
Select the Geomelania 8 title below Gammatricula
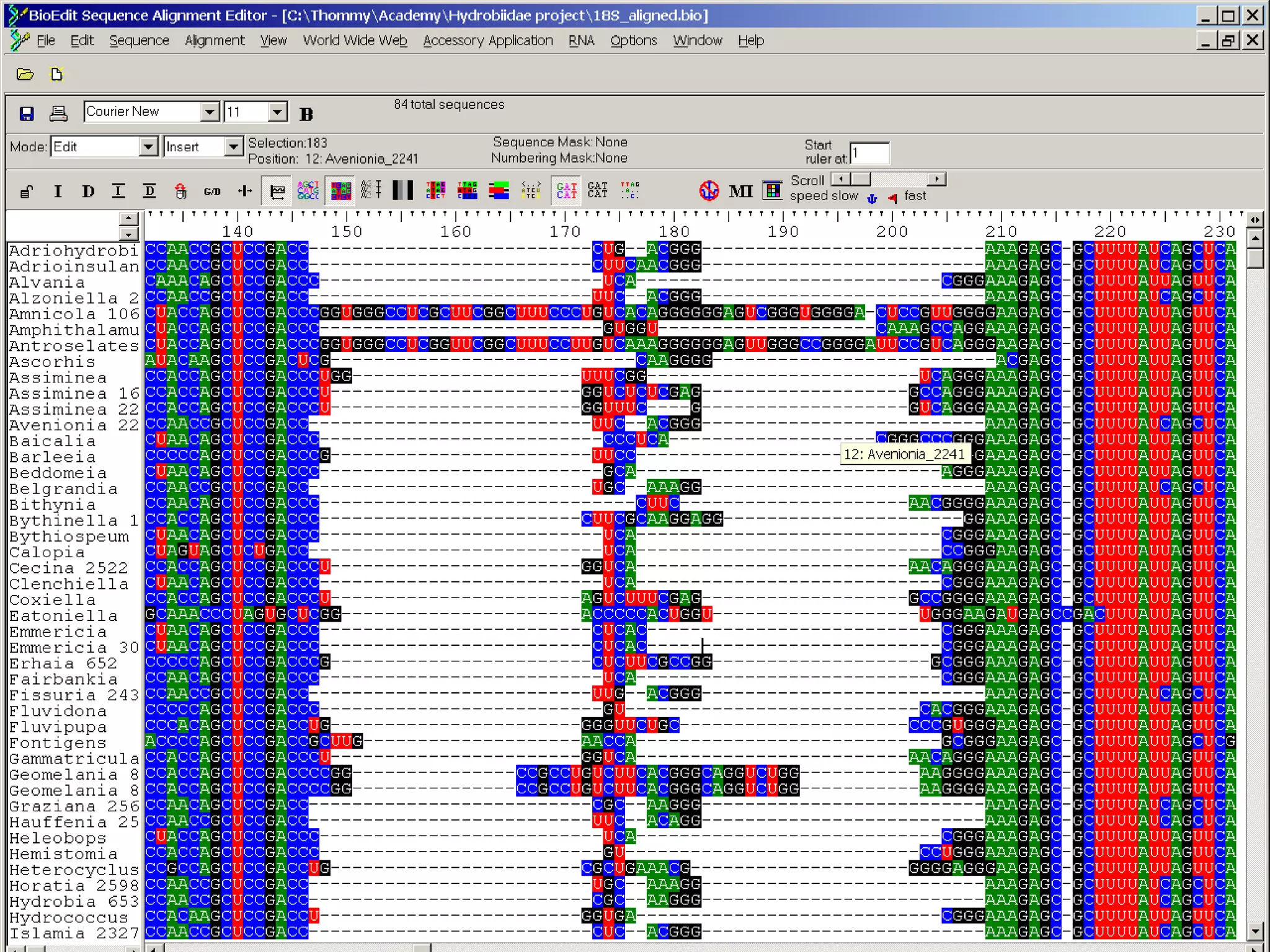click(x=74, y=775)
